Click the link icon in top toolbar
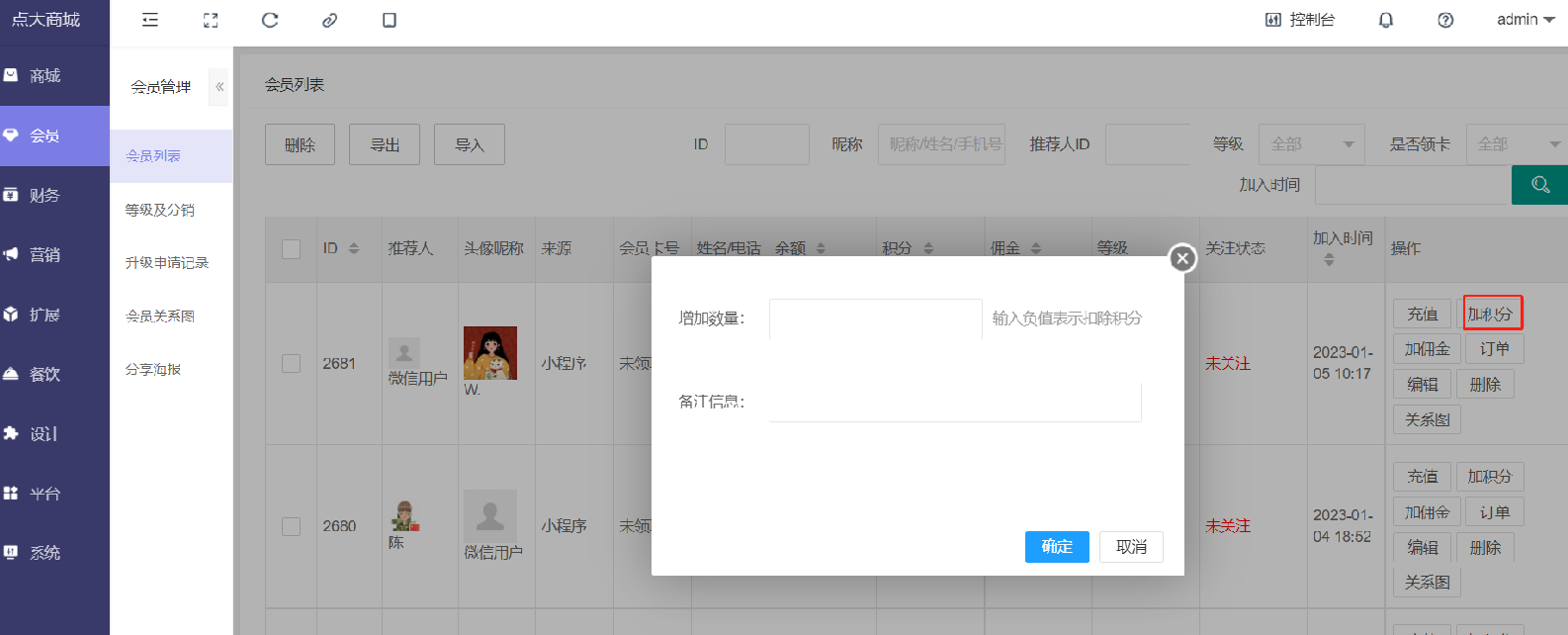1568x635 pixels. (x=329, y=20)
